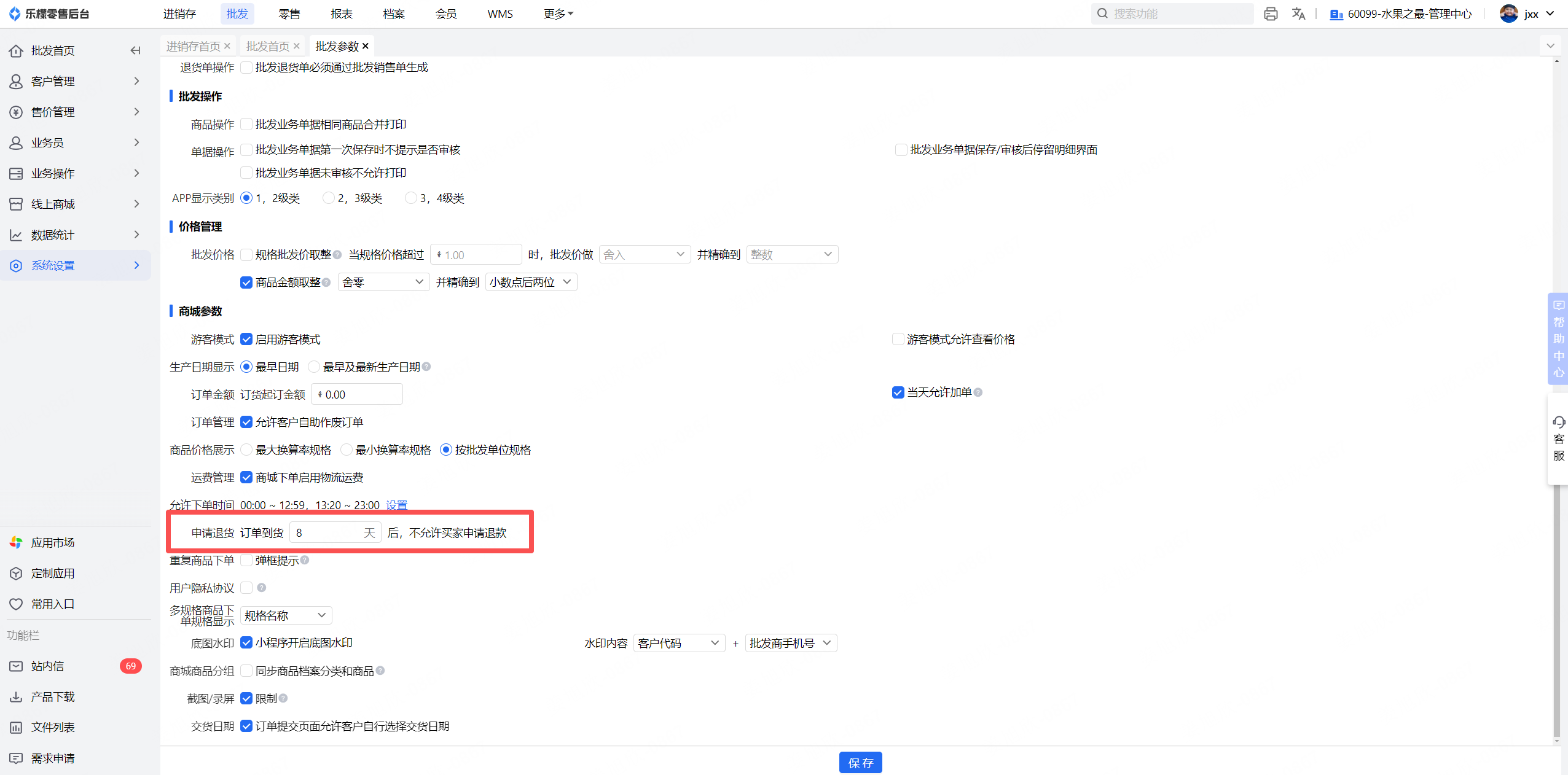Image resolution: width=1568 pixels, height=775 pixels.
Task: Click the 订单到货 days input field
Action: (327, 532)
